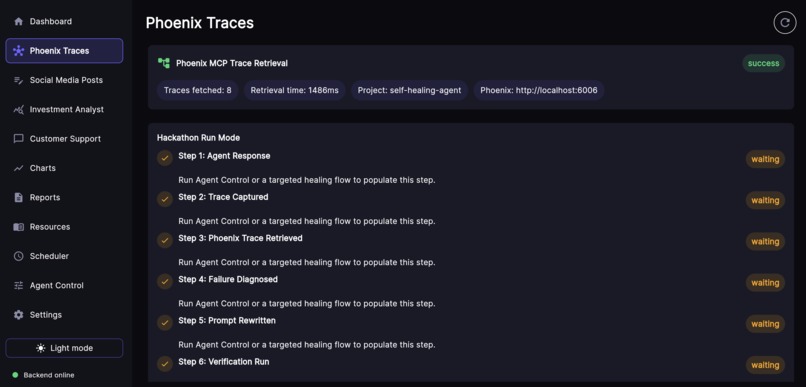Click the Investment Analyst chart icon
The width and height of the screenshot is (806, 387).
point(19,109)
